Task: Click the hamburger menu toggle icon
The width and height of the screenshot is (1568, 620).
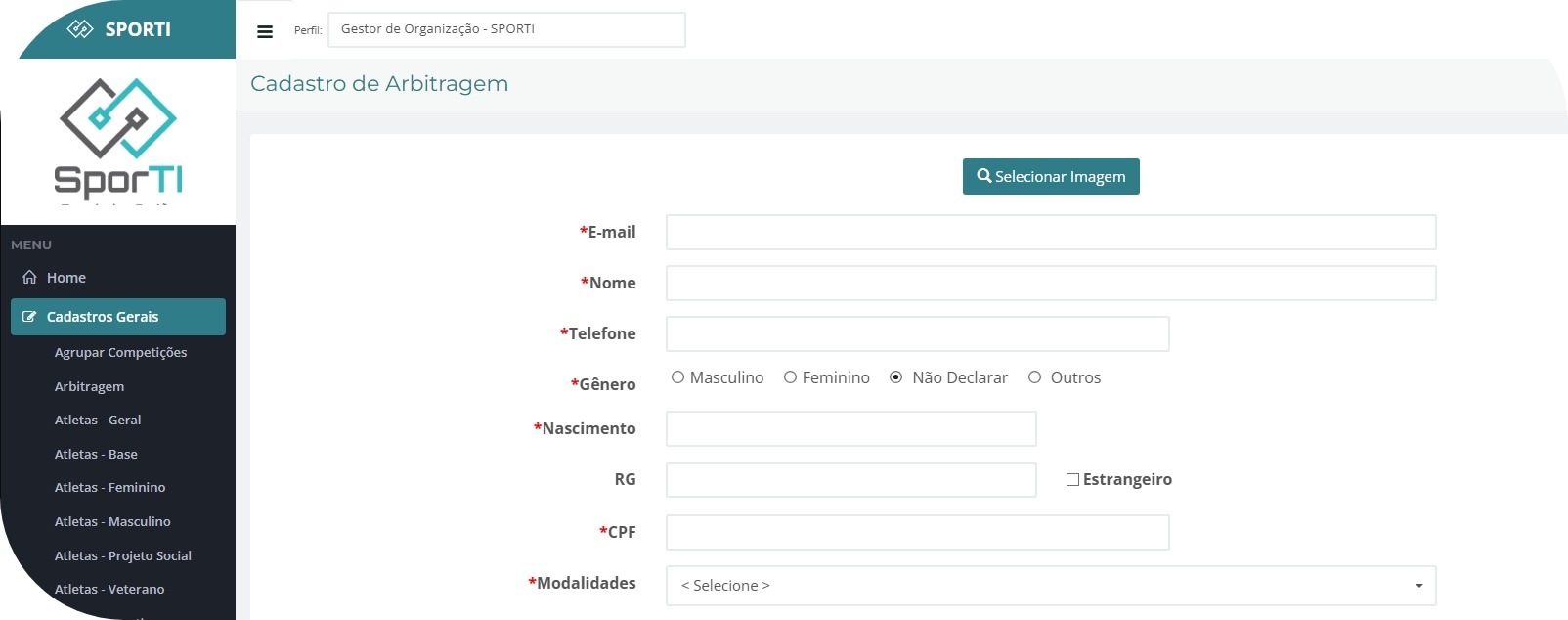Action: (x=264, y=31)
